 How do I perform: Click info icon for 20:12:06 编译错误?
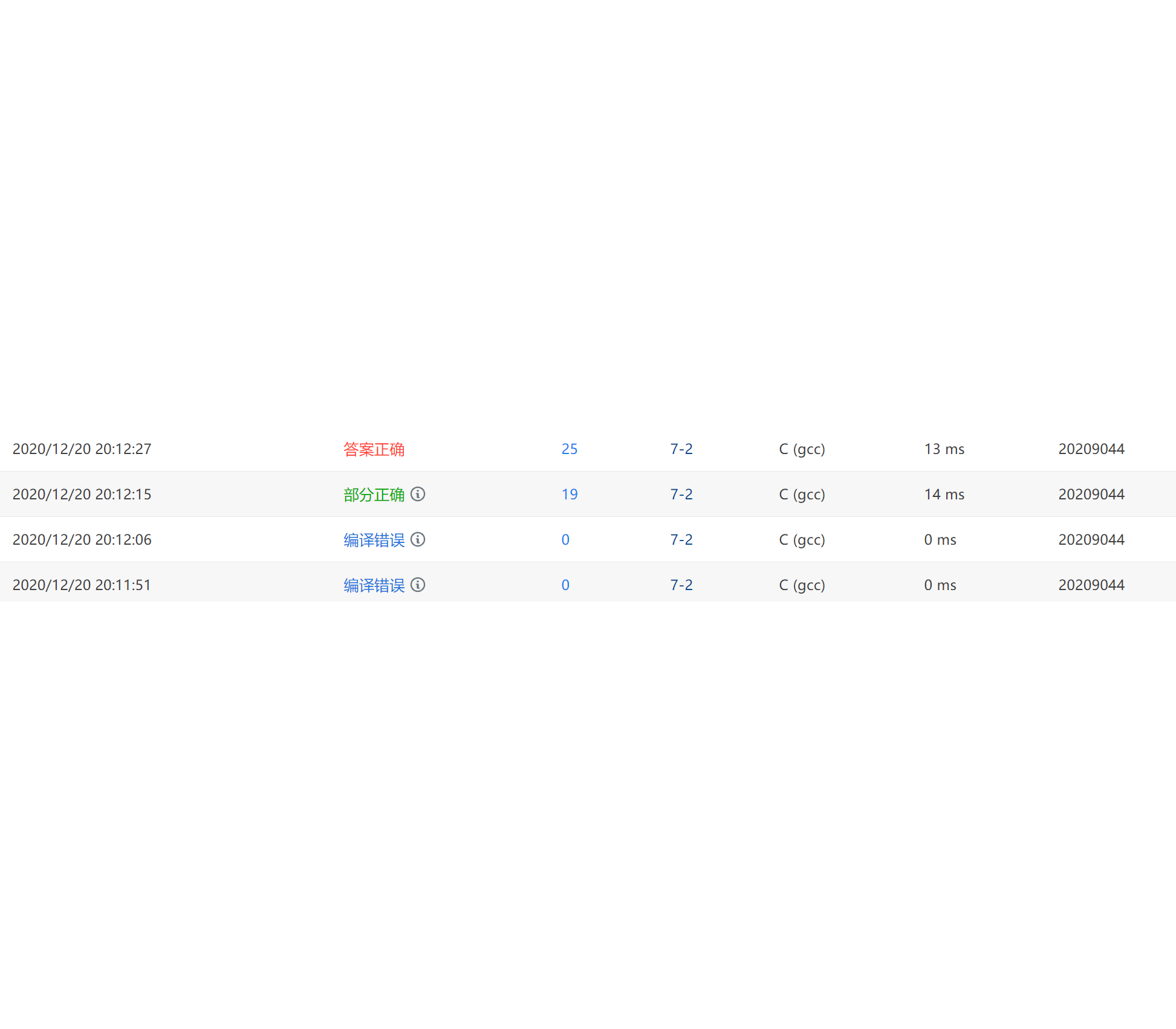(x=418, y=539)
